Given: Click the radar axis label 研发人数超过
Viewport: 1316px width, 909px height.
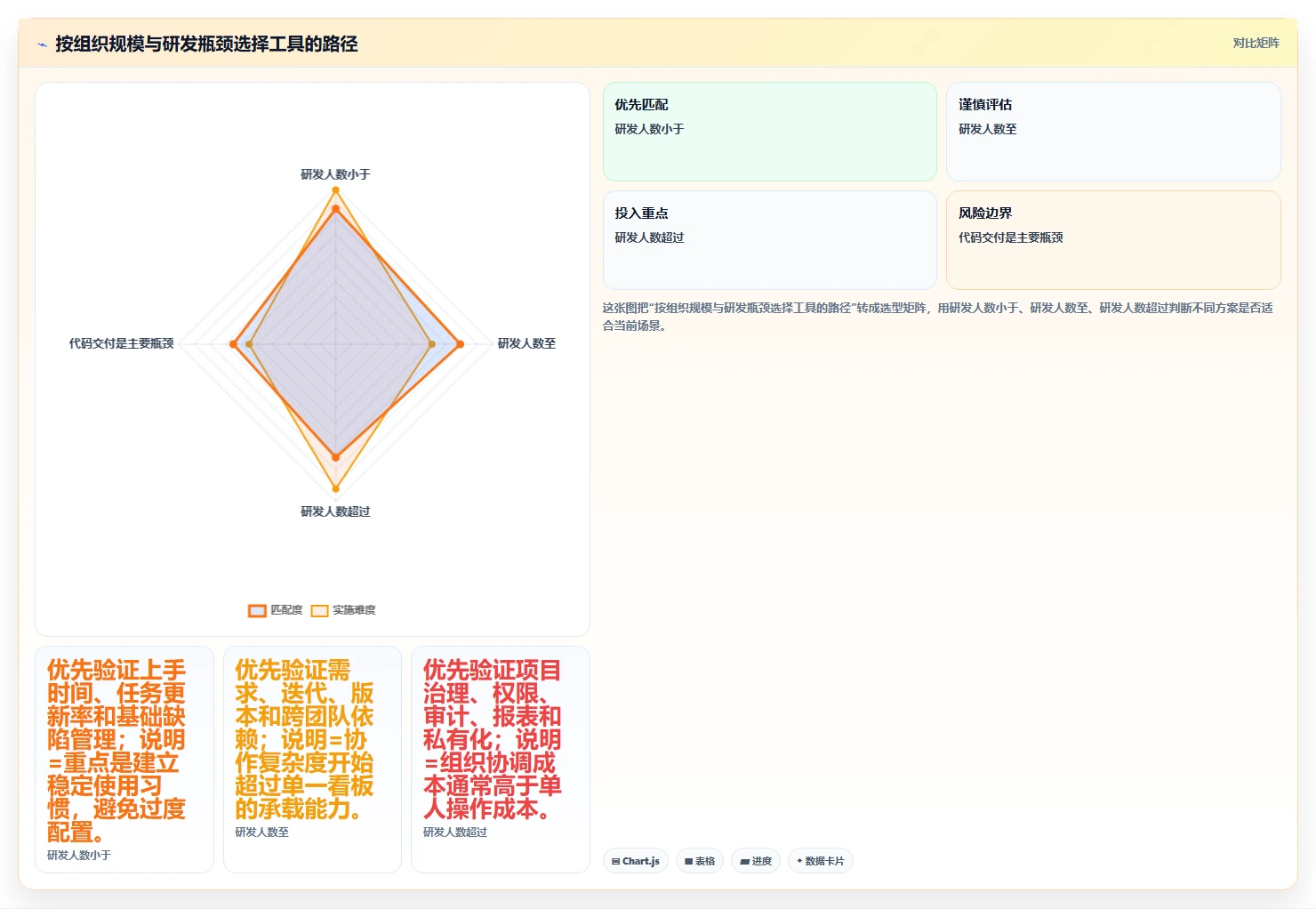Looking at the screenshot, I should point(335,511).
